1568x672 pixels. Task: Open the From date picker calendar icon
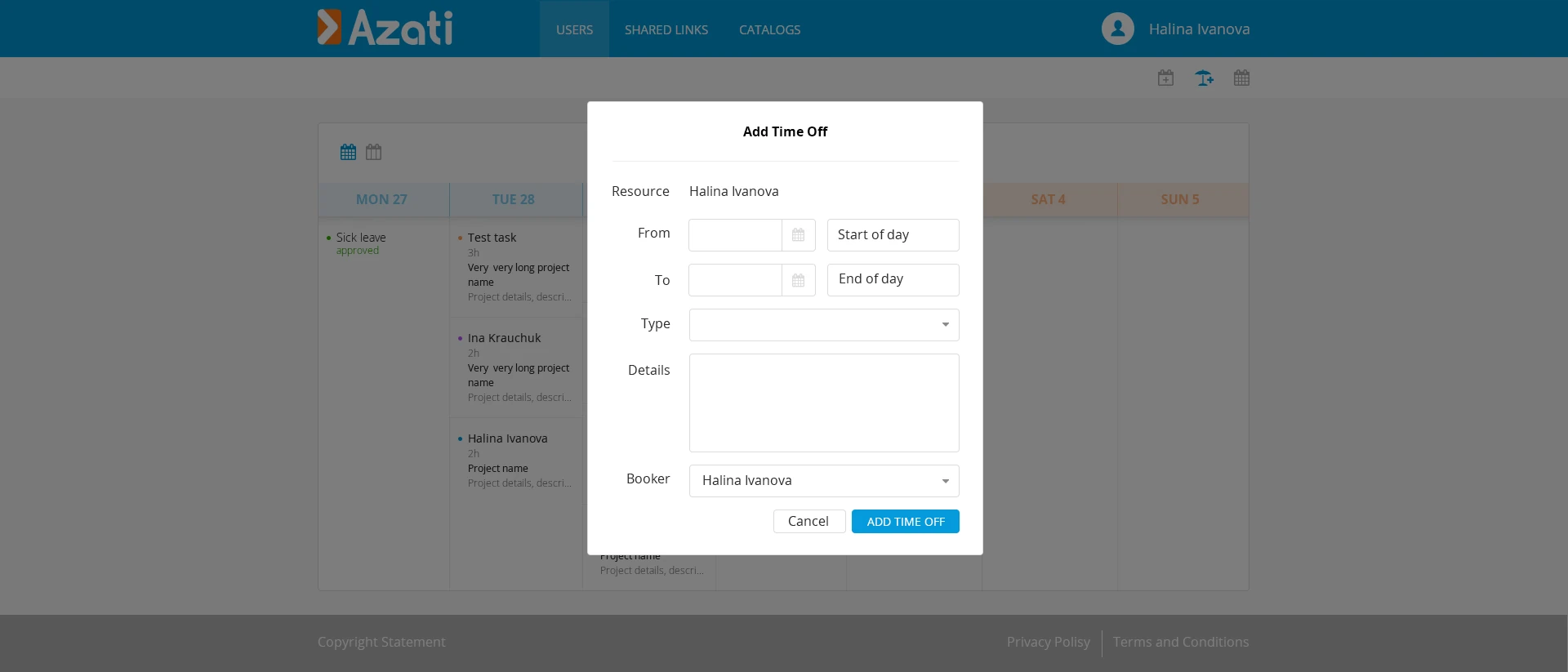[x=799, y=235]
